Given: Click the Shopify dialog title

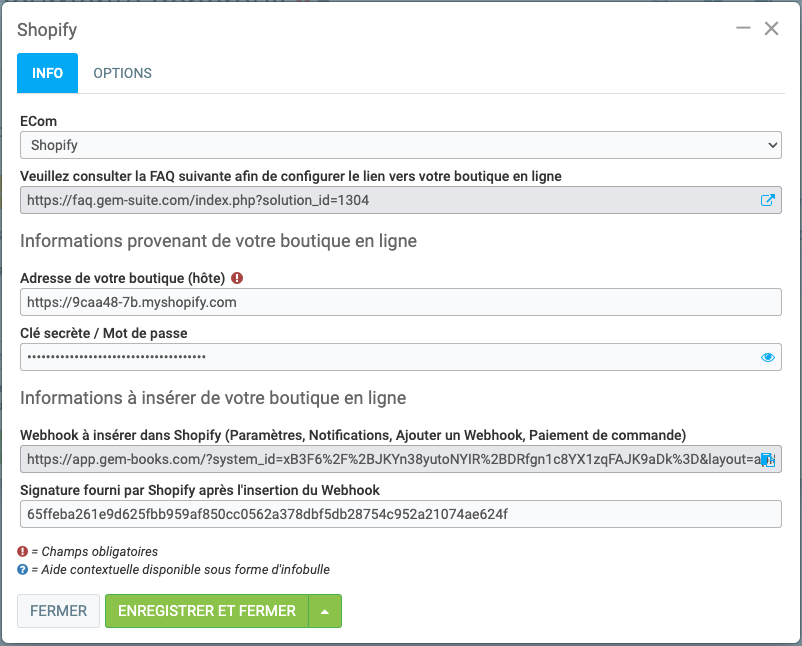Looking at the screenshot, I should point(47,30).
